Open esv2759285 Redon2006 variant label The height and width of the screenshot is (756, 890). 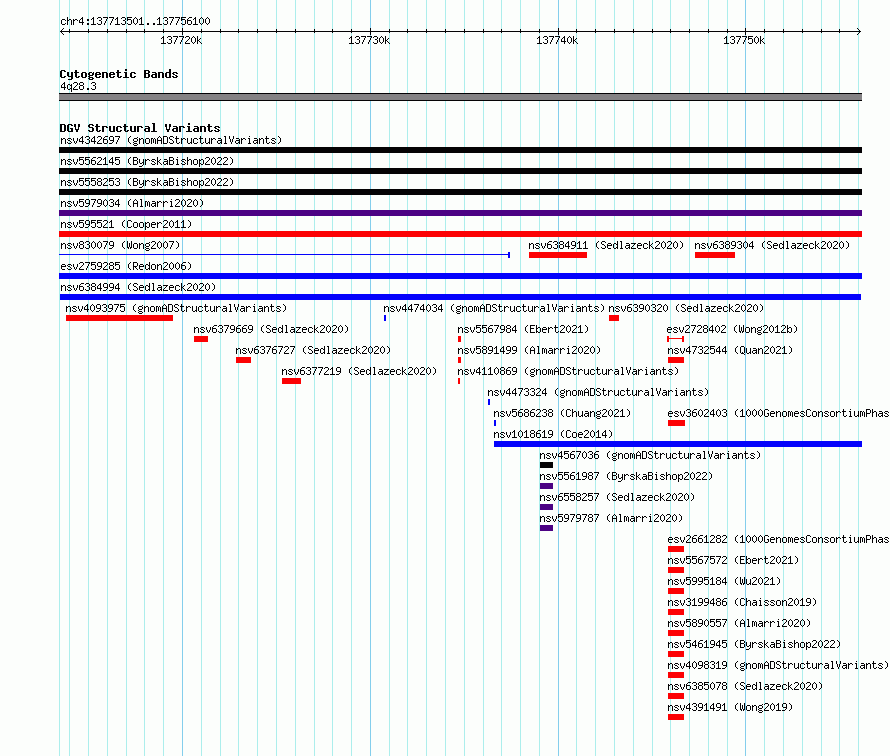[x=126, y=266]
